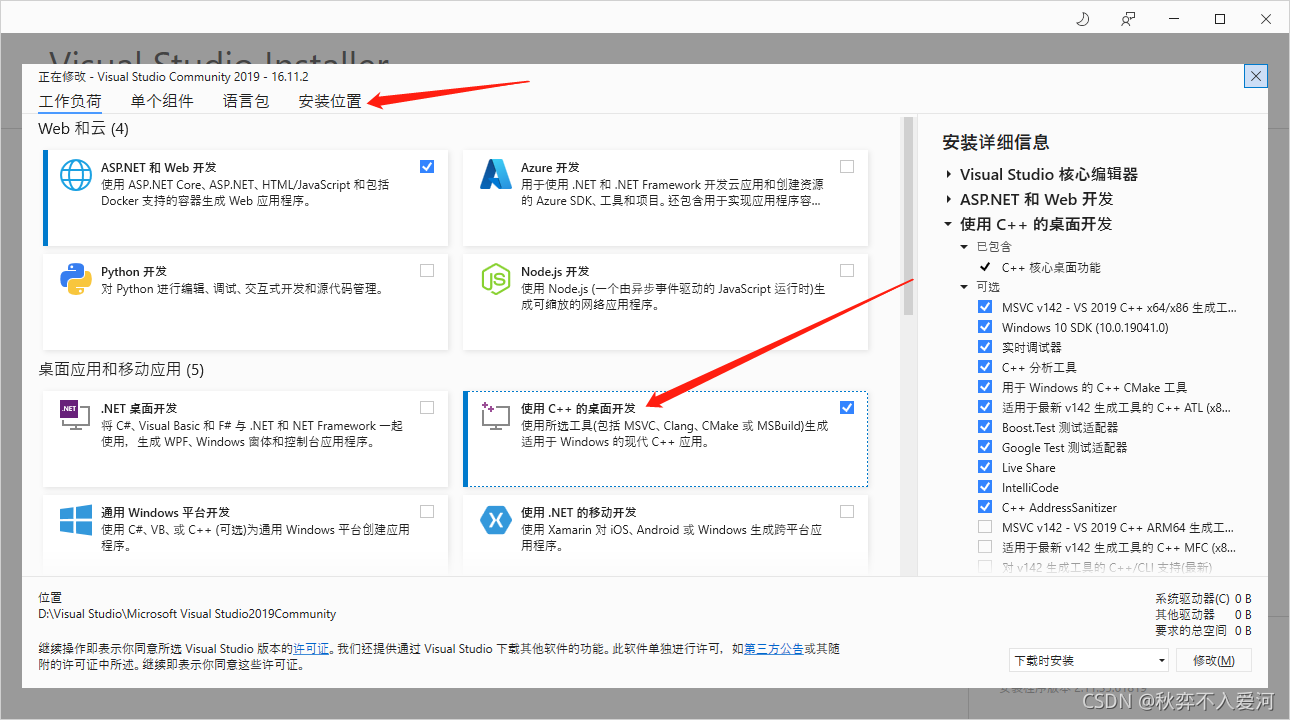Click the Web 和云 (4) section heading
Viewport: 1290px width, 720px height.
[83, 129]
